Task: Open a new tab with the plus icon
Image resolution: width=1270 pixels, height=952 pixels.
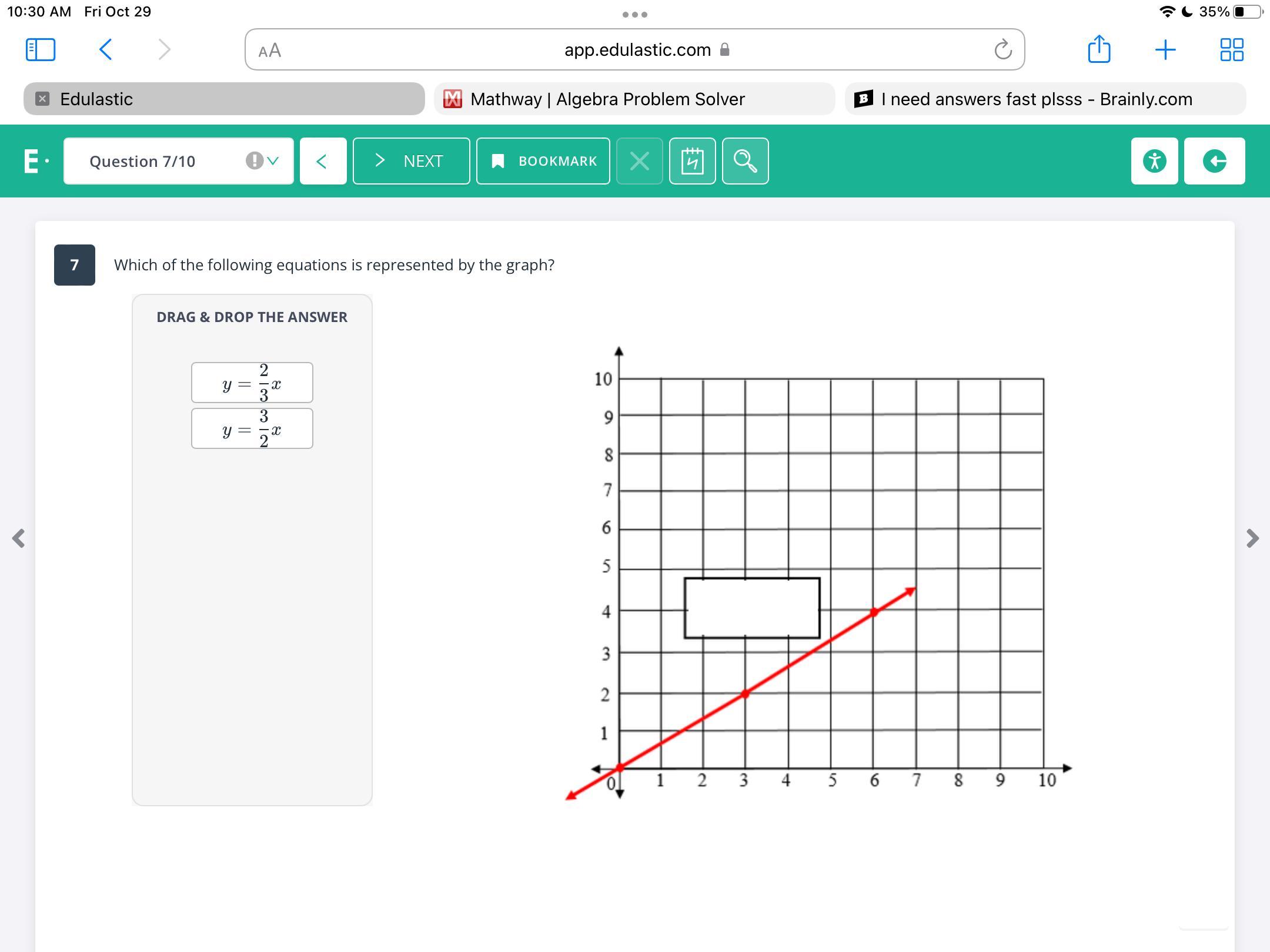Action: click(1165, 49)
